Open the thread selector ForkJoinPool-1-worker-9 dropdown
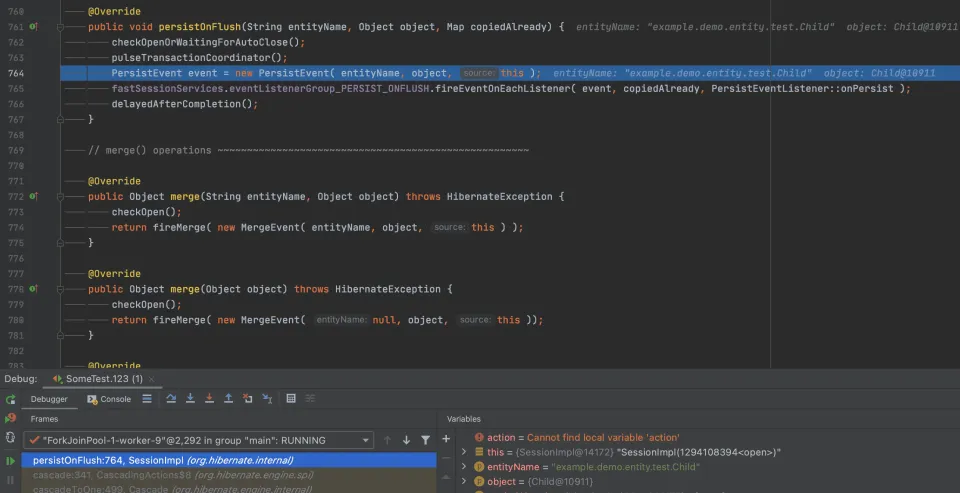The width and height of the screenshot is (960, 493). click(198, 440)
